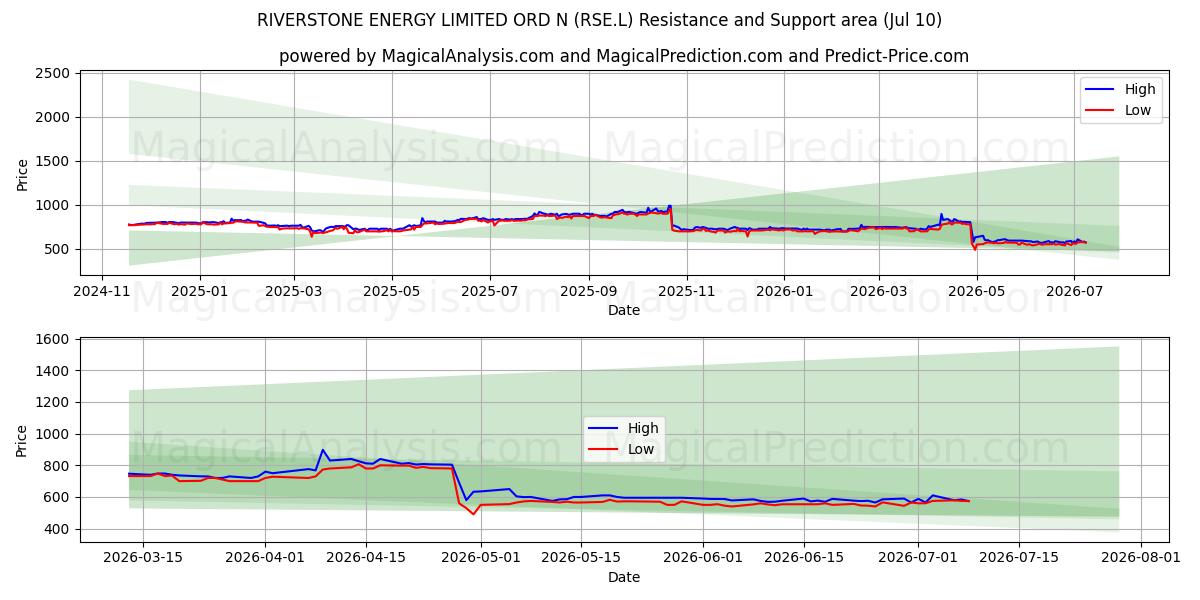This screenshot has width=1200, height=600.
Task: Click the '2025-03' x-axis label in the top chart
Action: click(x=294, y=291)
